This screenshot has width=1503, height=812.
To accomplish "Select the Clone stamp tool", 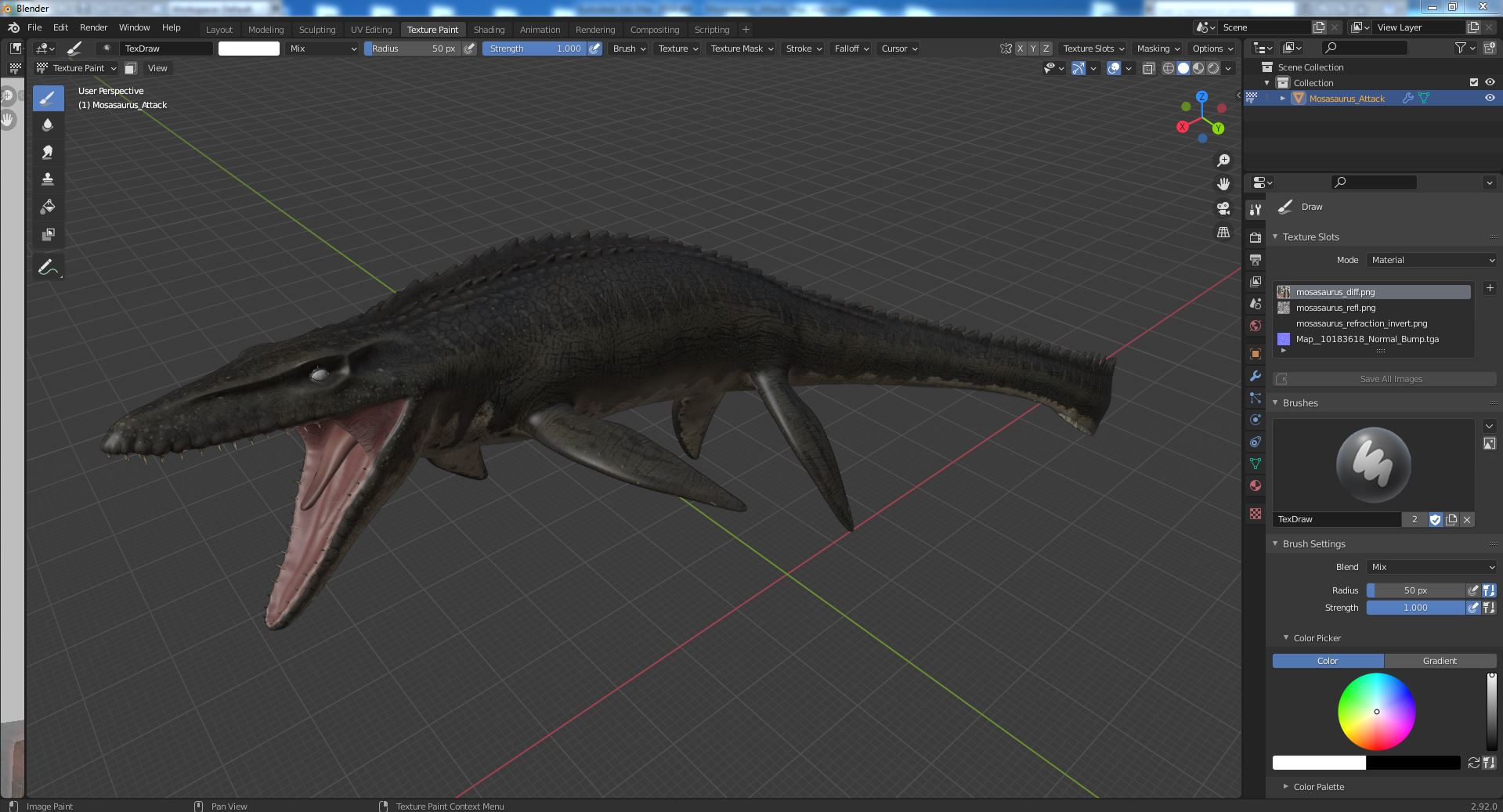I will (48, 179).
